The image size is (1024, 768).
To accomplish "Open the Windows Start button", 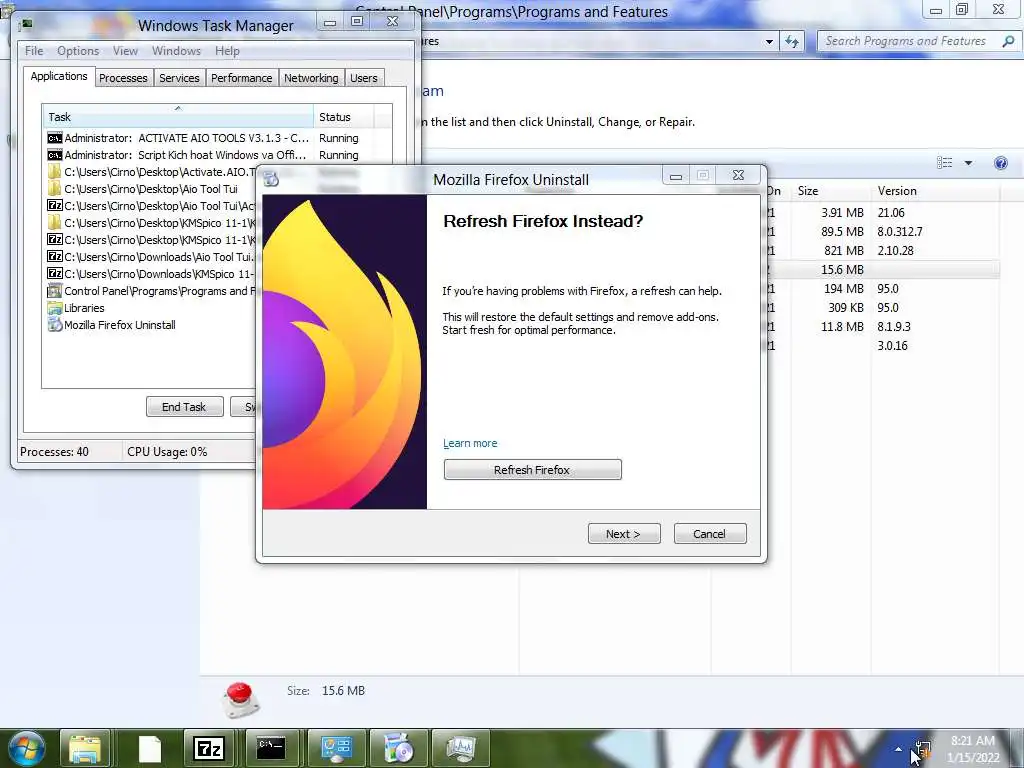I will coord(27,748).
